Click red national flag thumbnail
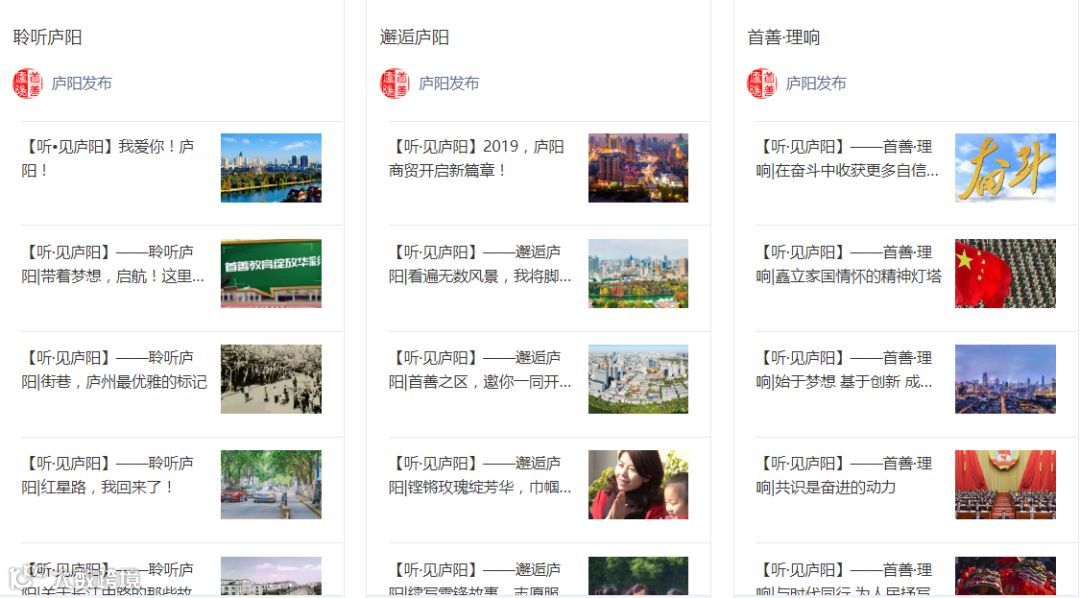 1005,274
